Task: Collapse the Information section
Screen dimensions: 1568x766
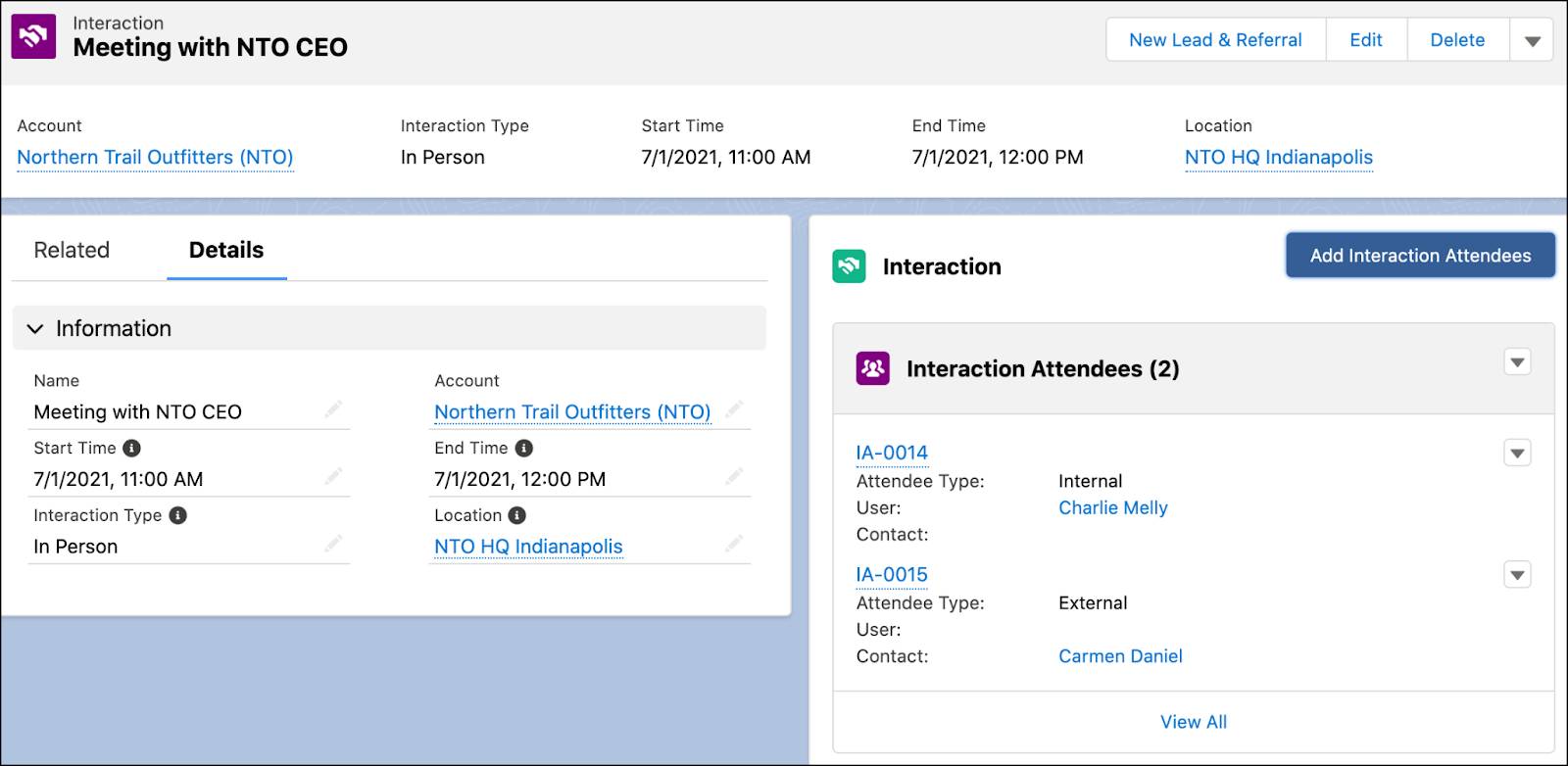Action: (x=35, y=328)
